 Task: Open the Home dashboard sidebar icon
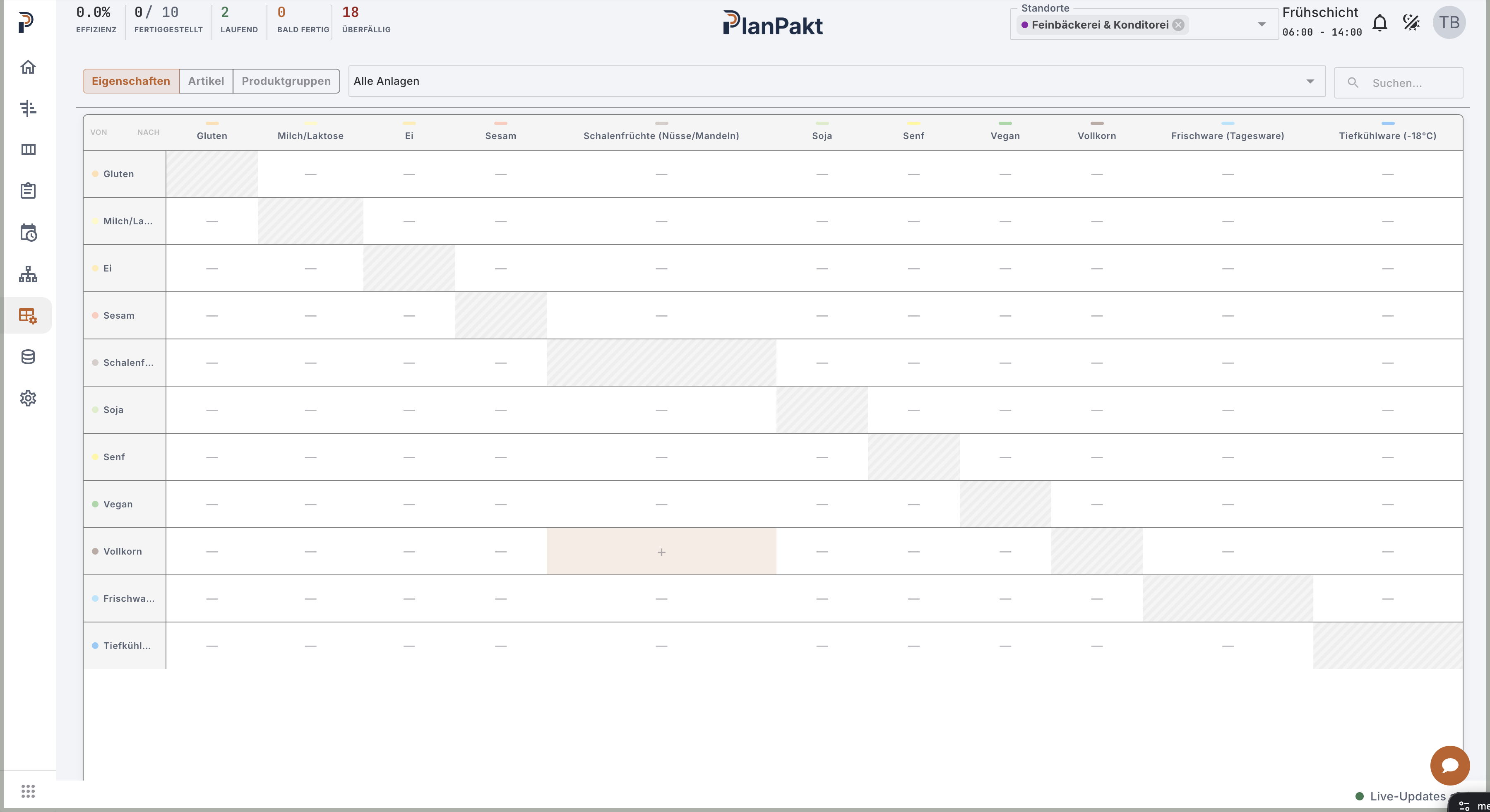click(x=28, y=67)
